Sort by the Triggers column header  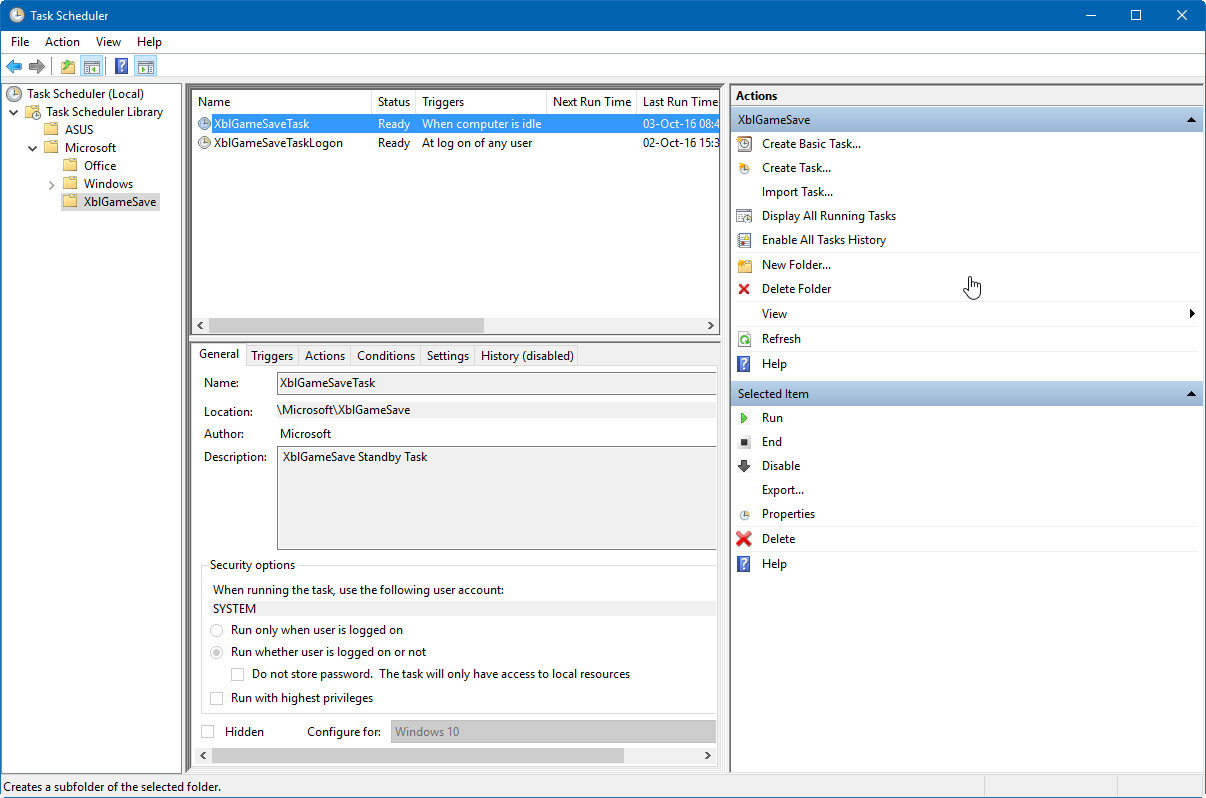tap(481, 102)
